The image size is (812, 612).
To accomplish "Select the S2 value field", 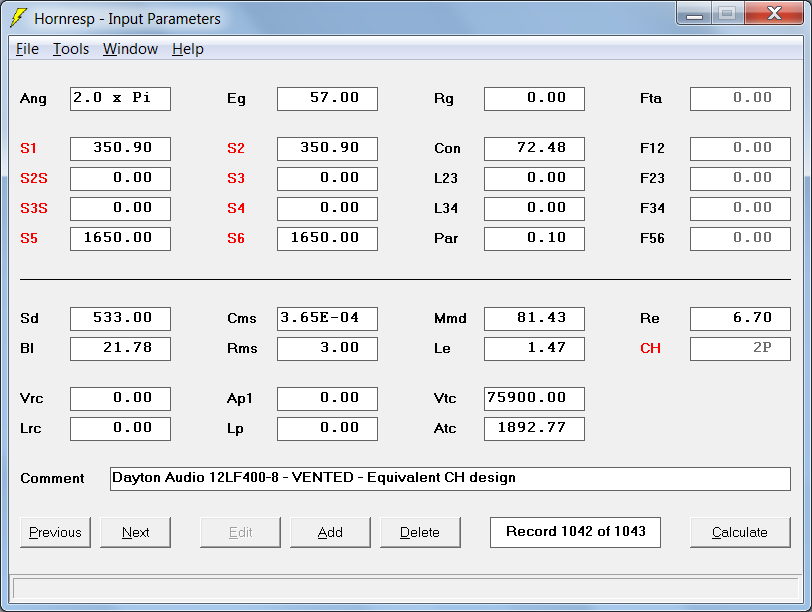I will [327, 149].
